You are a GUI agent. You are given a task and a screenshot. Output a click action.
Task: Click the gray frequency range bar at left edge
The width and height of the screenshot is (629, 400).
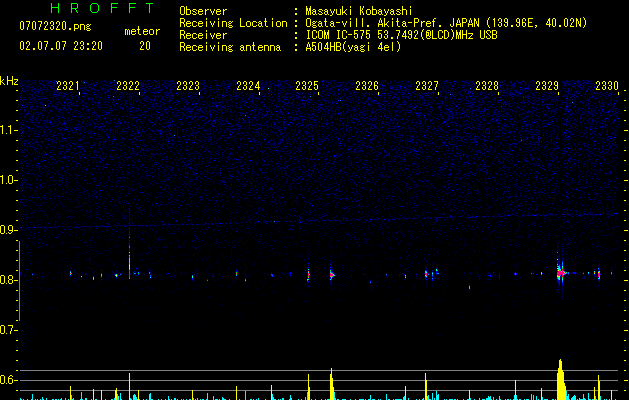coord(19,281)
